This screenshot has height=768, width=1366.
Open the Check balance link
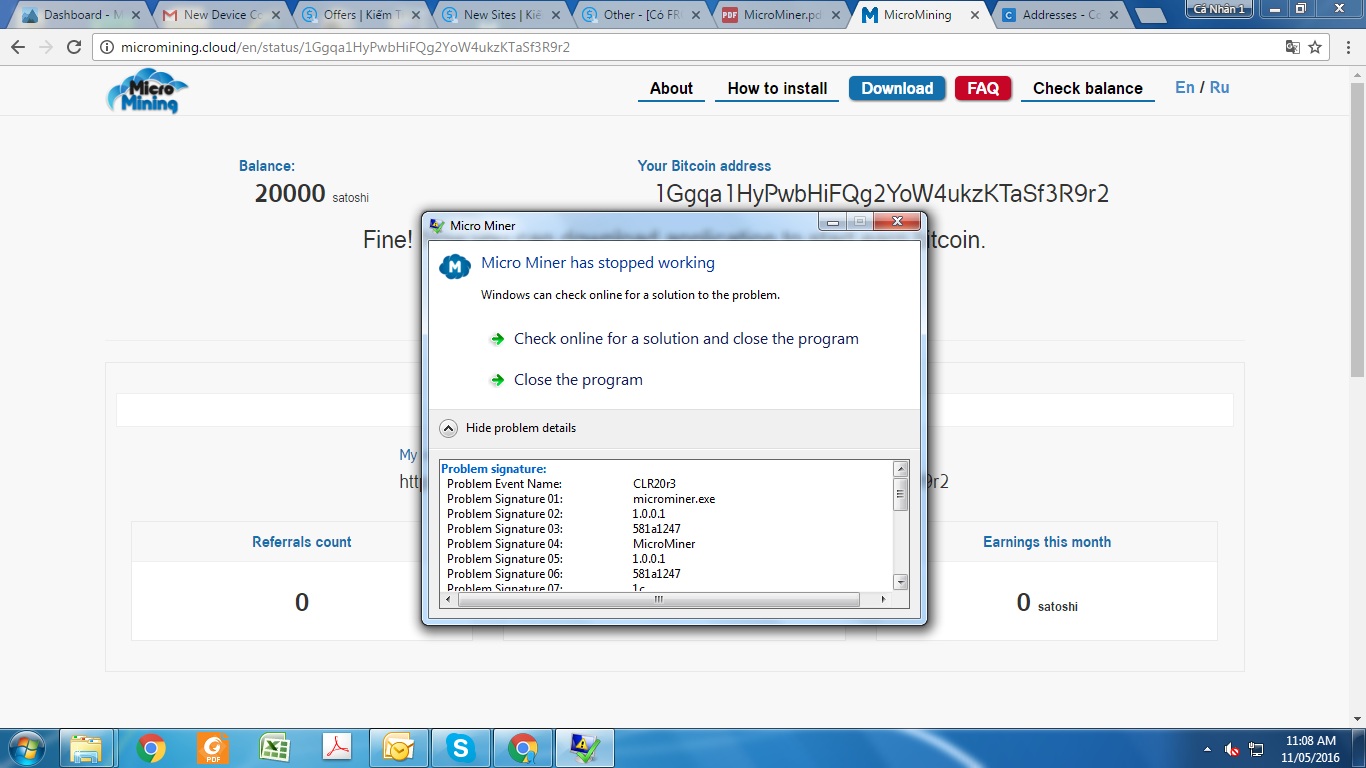coord(1087,89)
